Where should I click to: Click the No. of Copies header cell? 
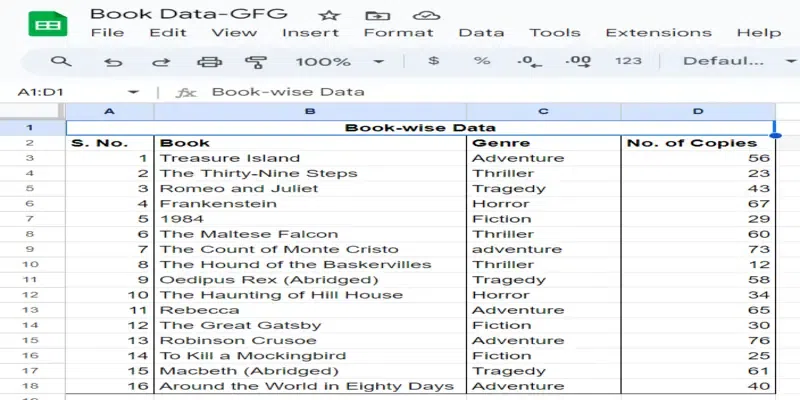point(698,143)
